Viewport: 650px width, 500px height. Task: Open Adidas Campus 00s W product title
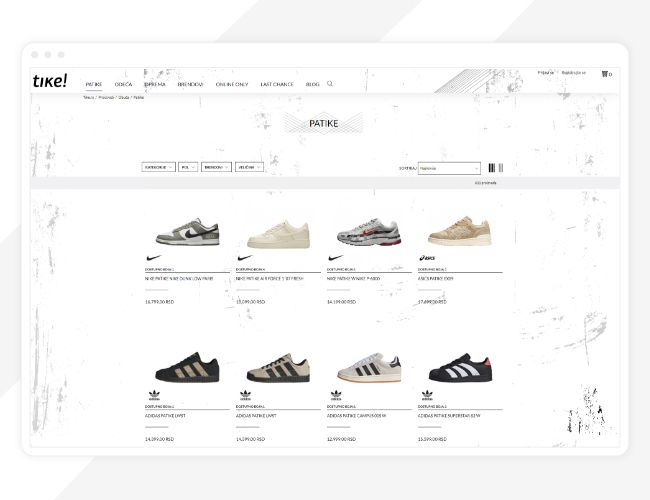357,415
